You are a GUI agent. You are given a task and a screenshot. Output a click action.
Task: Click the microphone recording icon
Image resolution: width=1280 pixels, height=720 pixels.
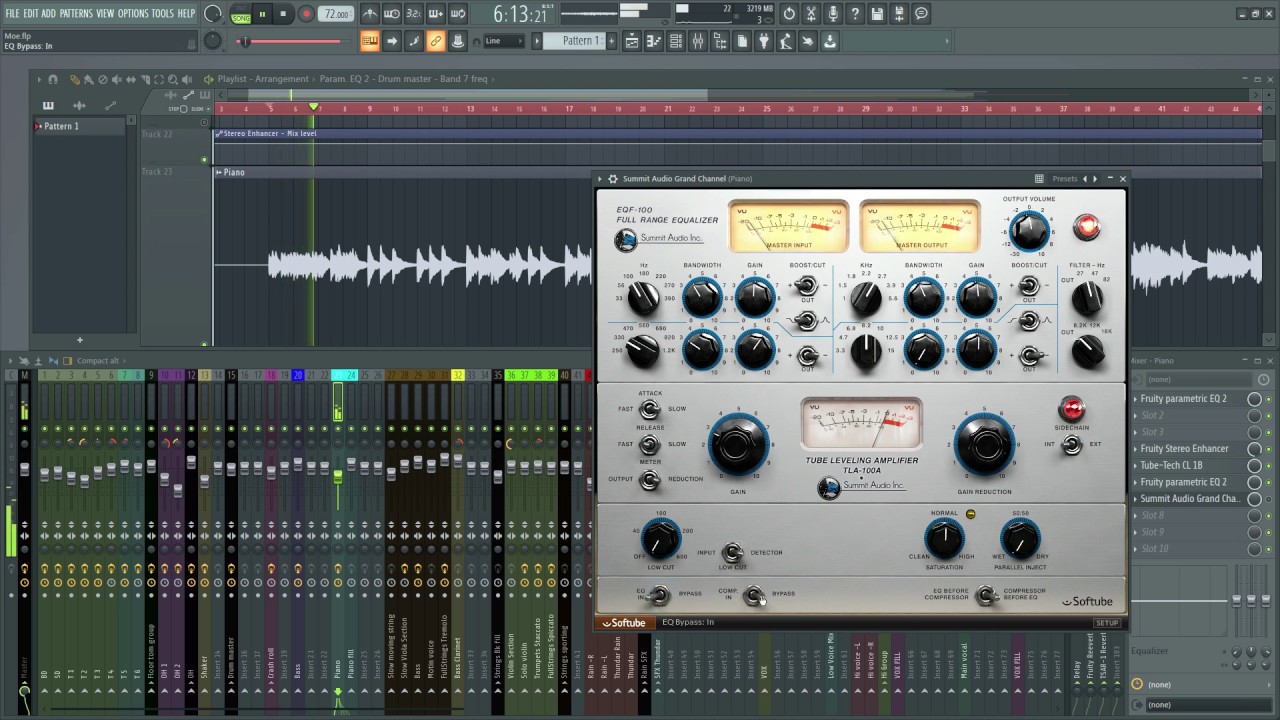(x=833, y=14)
